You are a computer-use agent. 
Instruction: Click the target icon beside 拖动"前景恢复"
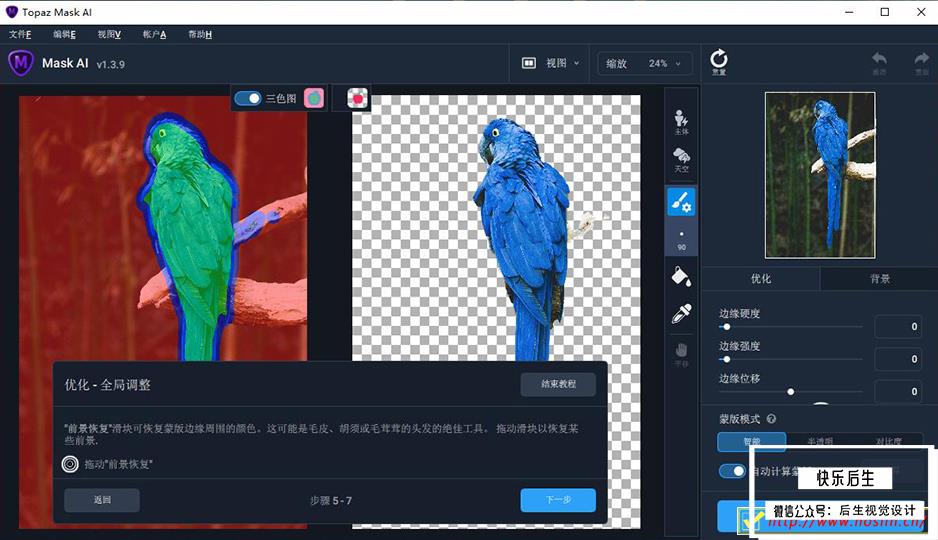(70, 464)
